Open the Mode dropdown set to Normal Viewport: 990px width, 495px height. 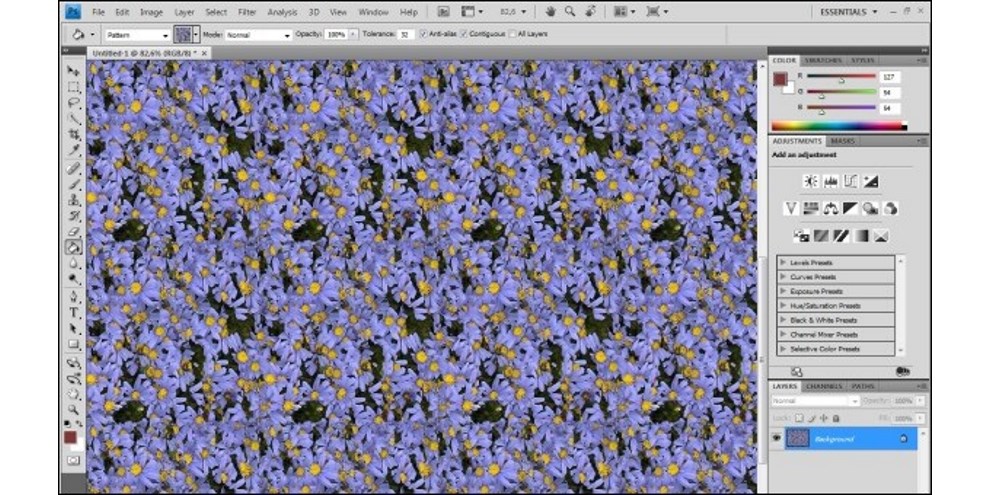258,35
